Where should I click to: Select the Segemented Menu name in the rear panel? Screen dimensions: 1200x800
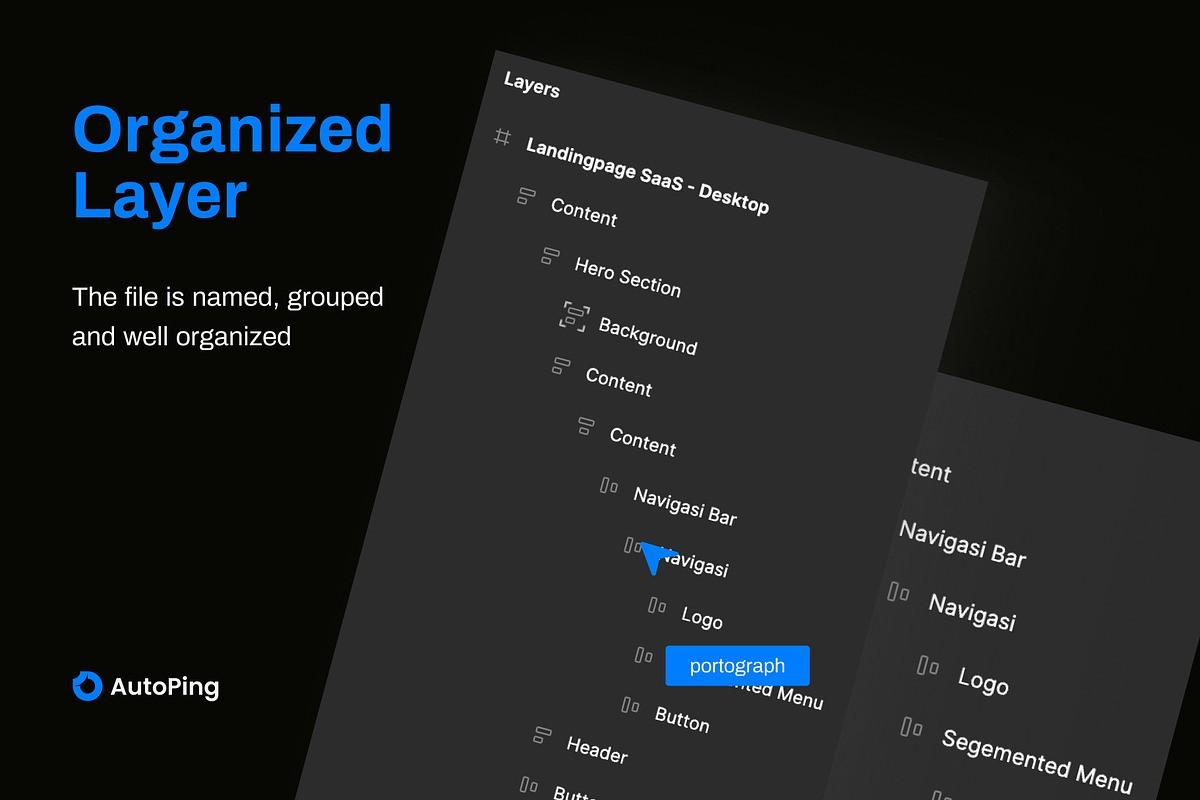pos(1037,760)
